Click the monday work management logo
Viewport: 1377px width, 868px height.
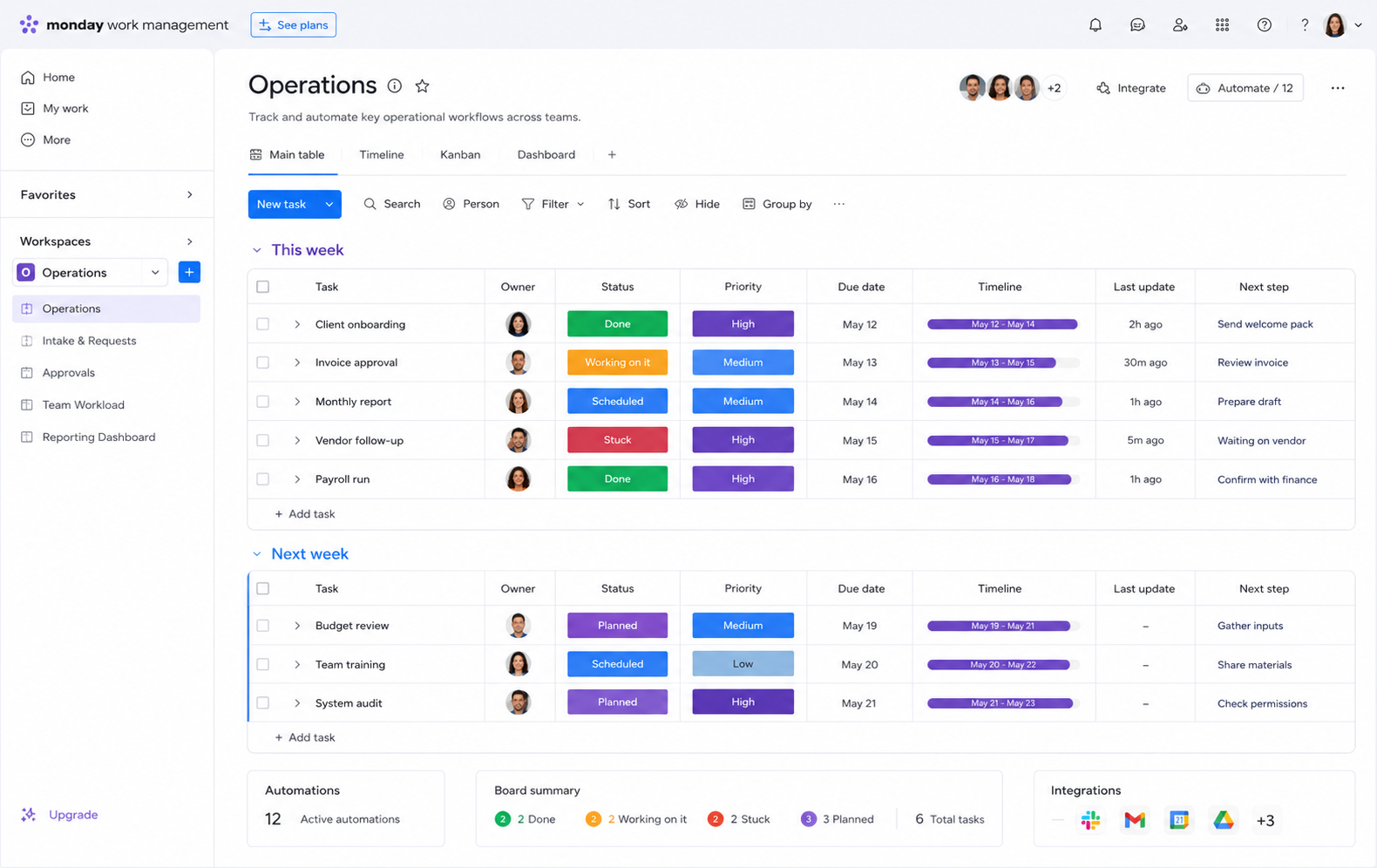(x=124, y=24)
